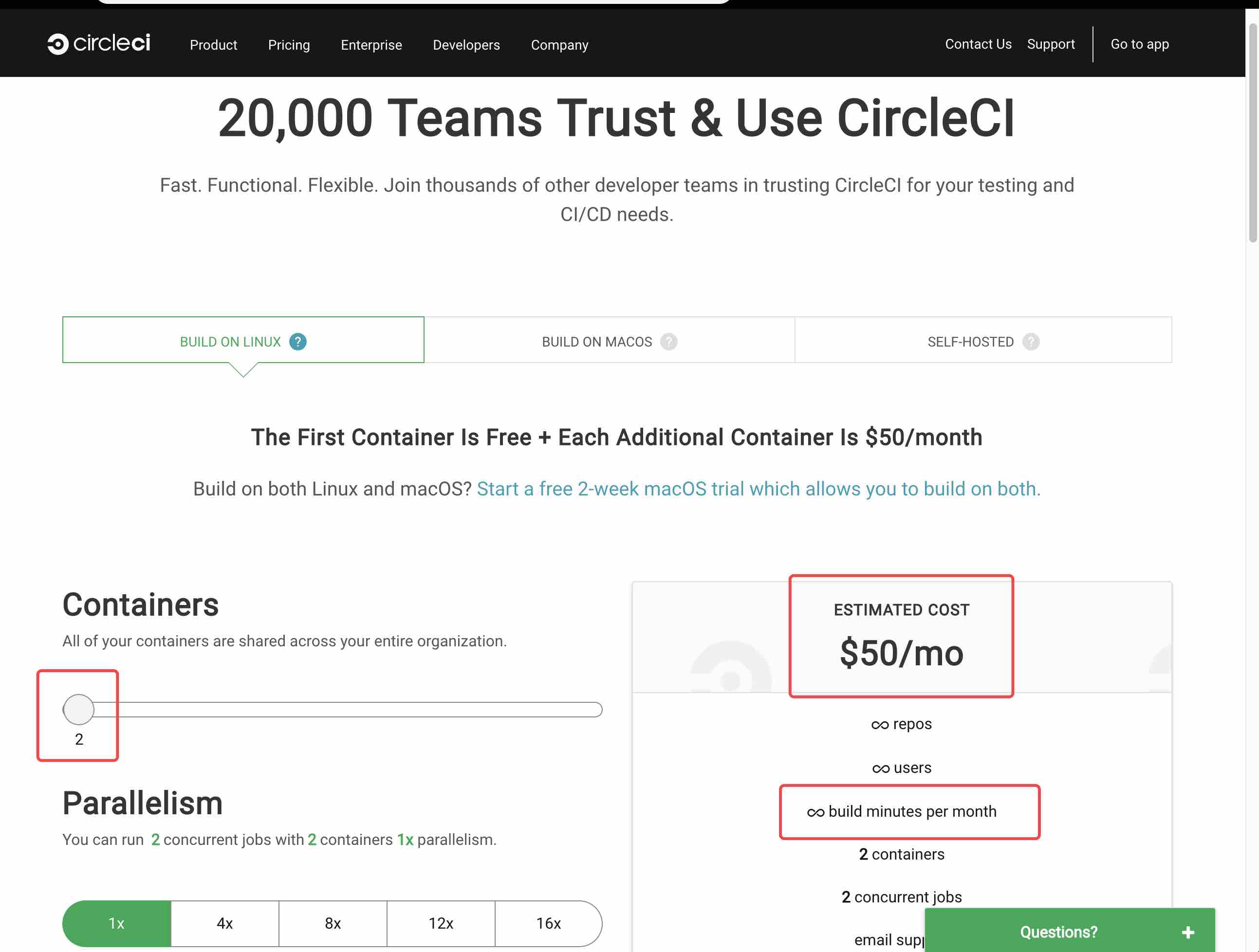Screen dimensions: 1259x952
Task: Click the Go to app button
Action: click(1139, 44)
